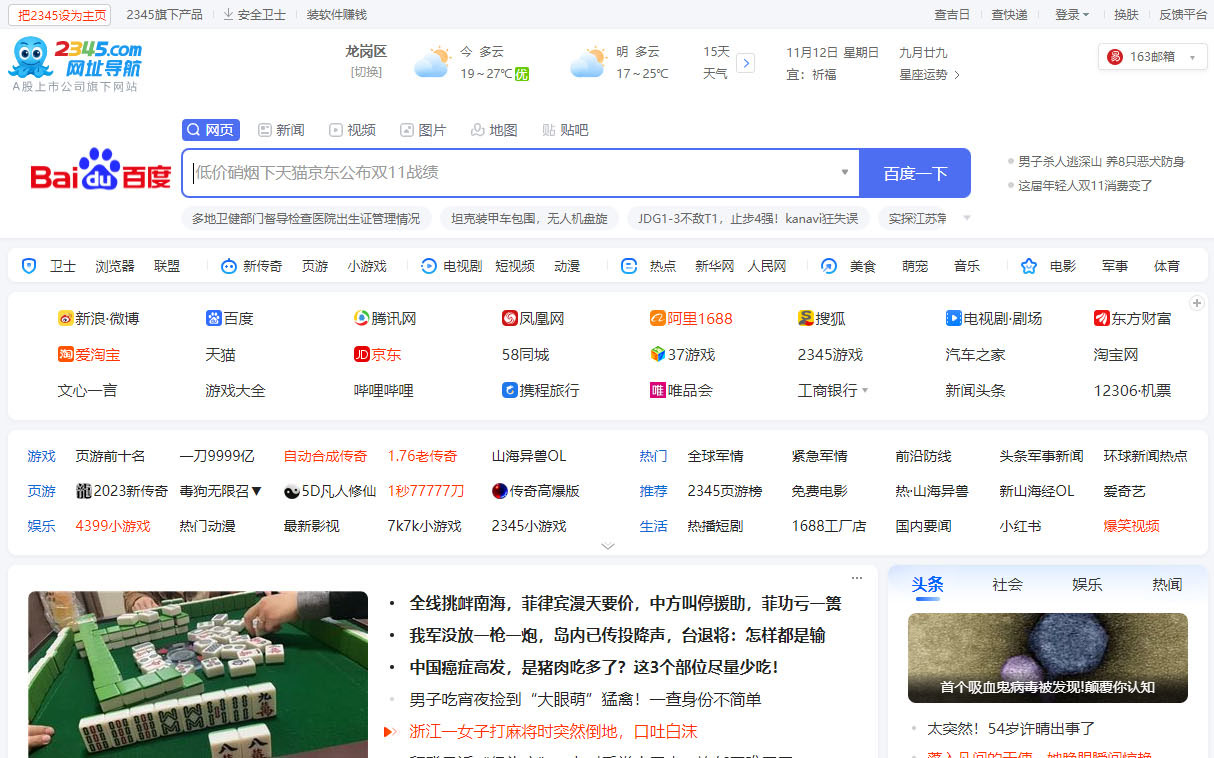Select the 地图 search tab
This screenshot has height=758, width=1214.
(x=494, y=130)
